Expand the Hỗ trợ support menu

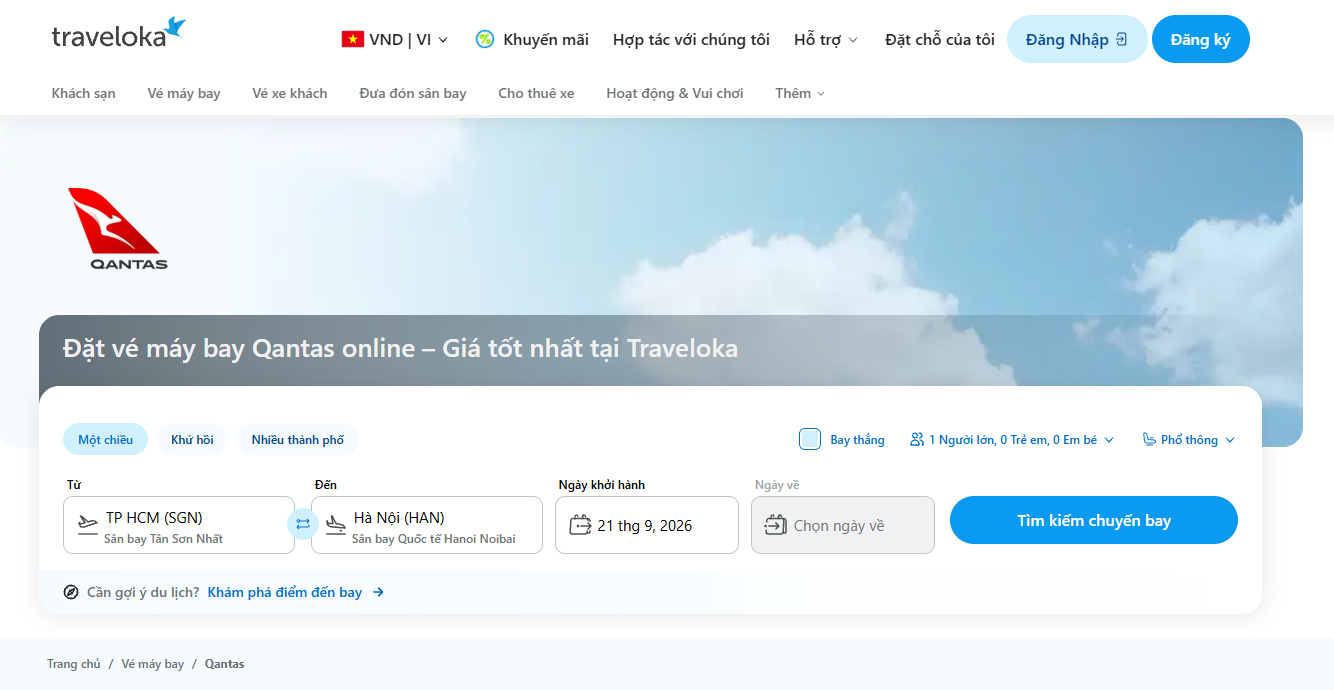click(x=826, y=40)
